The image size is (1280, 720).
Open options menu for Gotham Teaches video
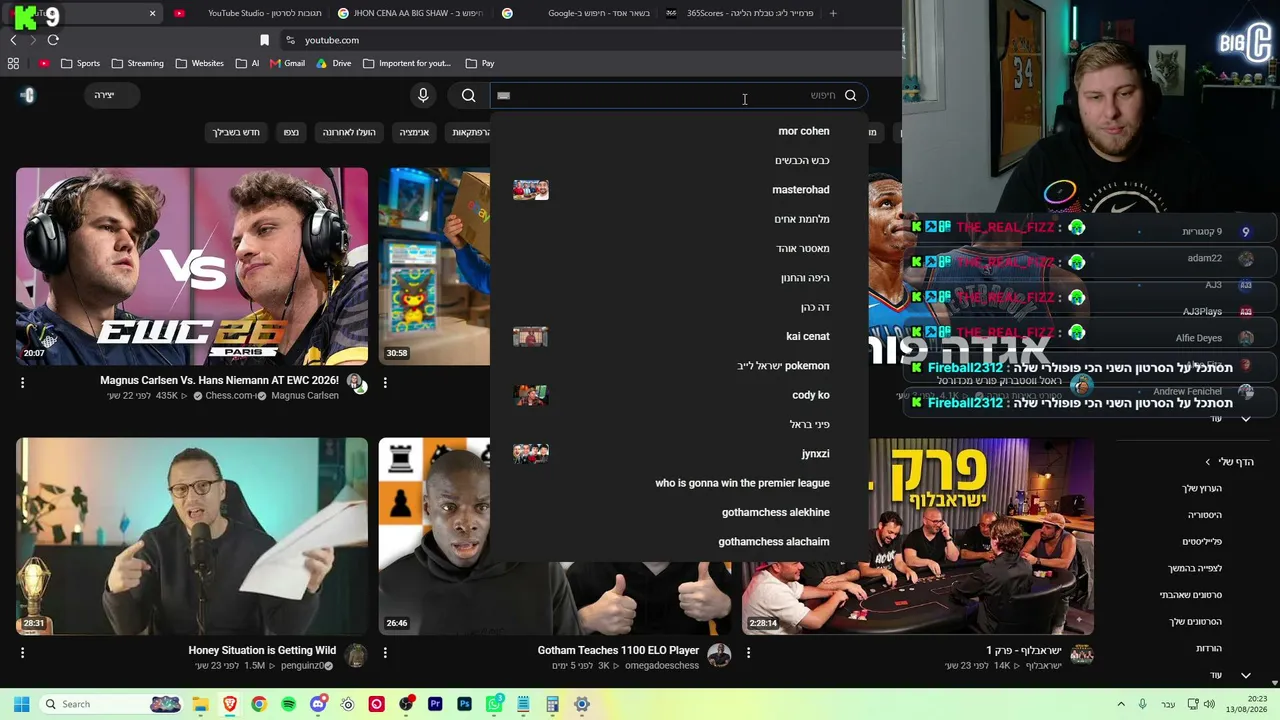pos(385,652)
